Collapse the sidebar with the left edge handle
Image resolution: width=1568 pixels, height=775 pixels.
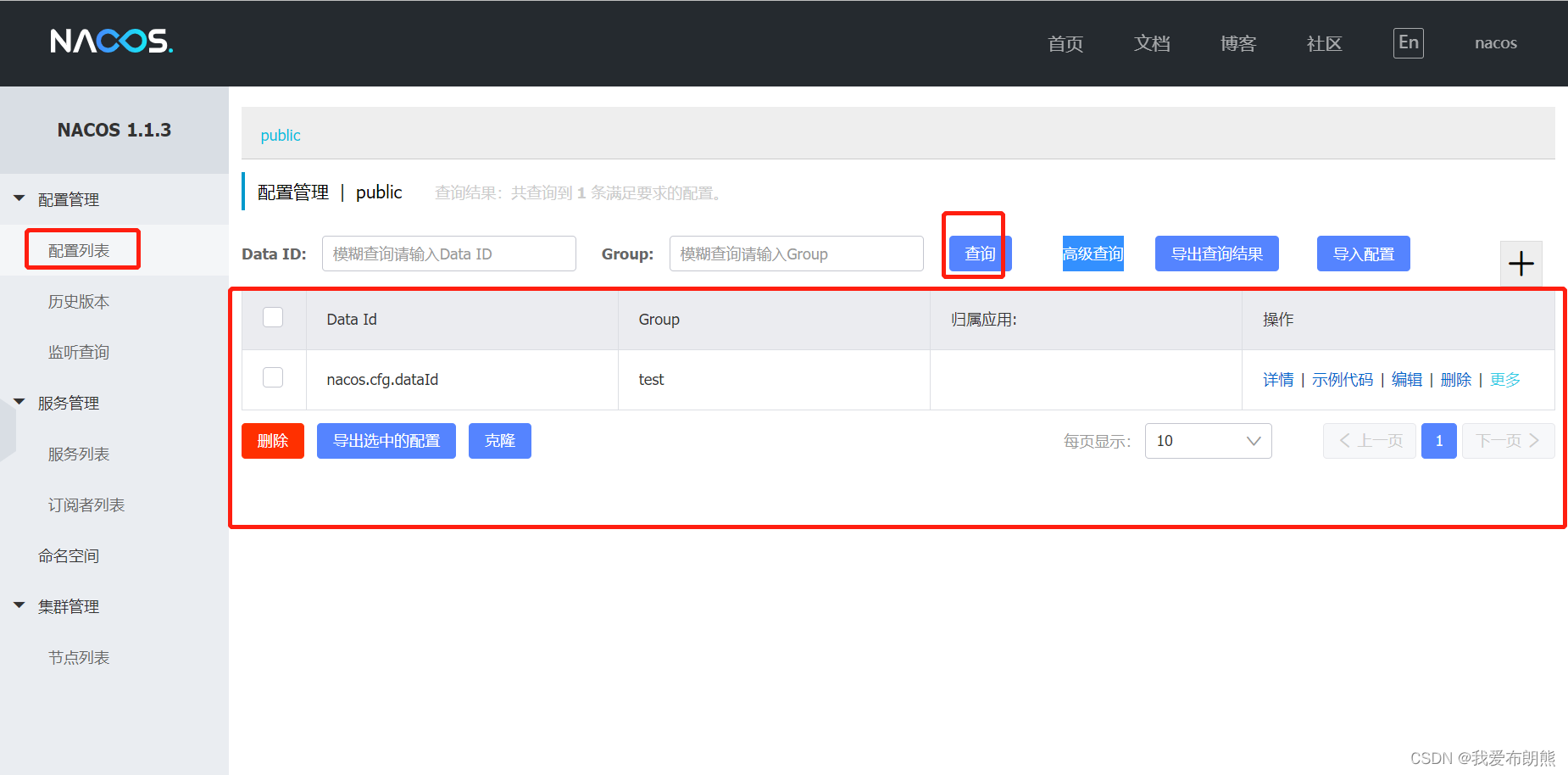(8, 429)
